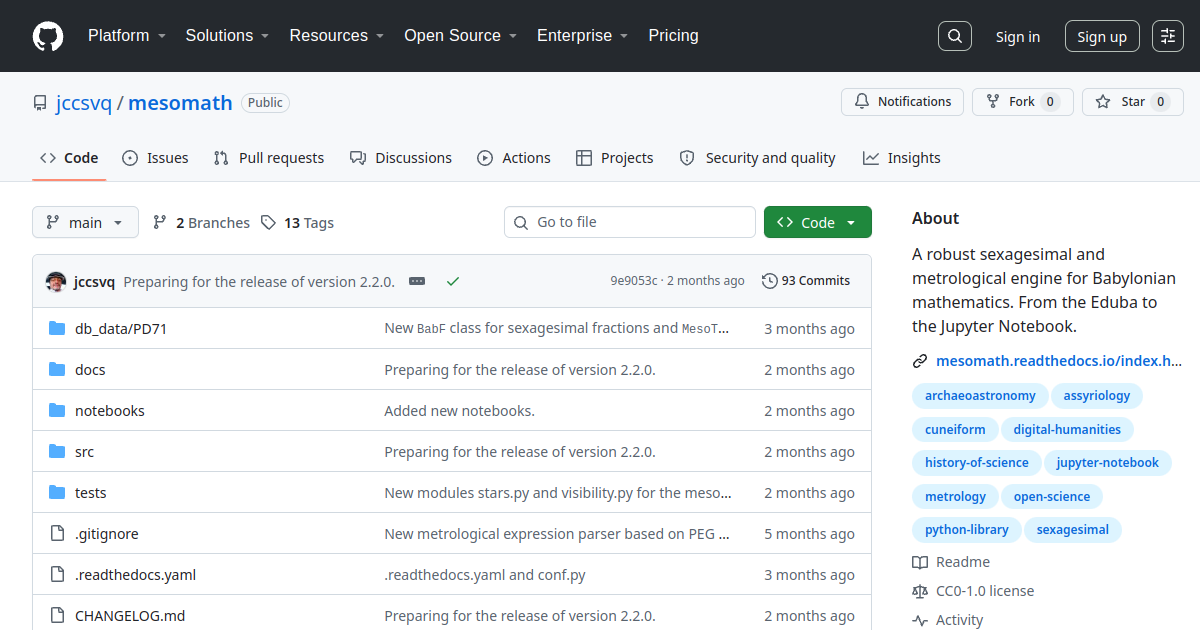Click the docs folder icon
1200x630 pixels.
(x=57, y=369)
